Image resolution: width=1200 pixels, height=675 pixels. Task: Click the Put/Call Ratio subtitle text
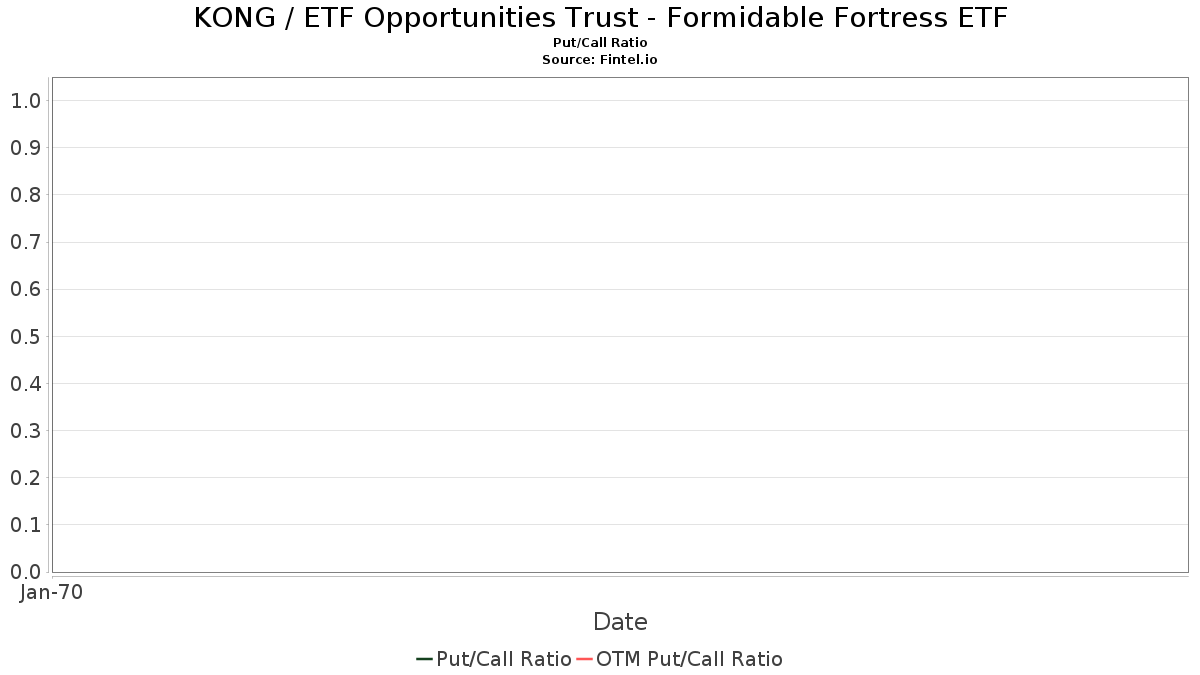pyautogui.click(x=600, y=43)
